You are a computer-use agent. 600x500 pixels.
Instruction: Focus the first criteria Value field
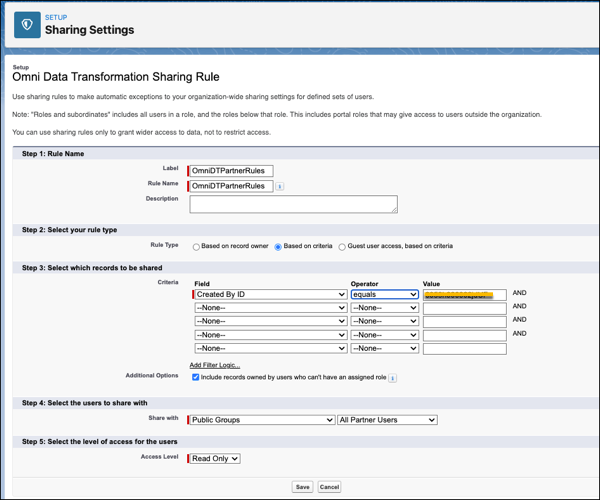click(x=465, y=295)
